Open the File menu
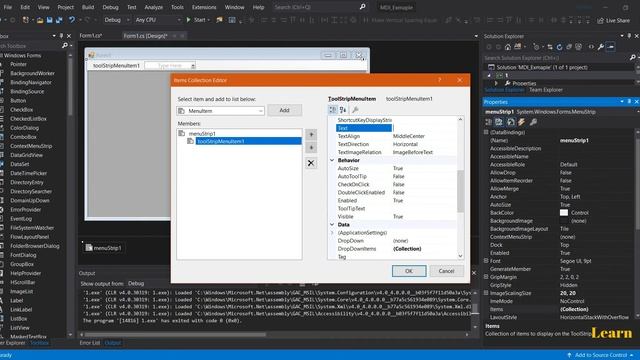Screen dimensions: 640x360 [8, 7]
